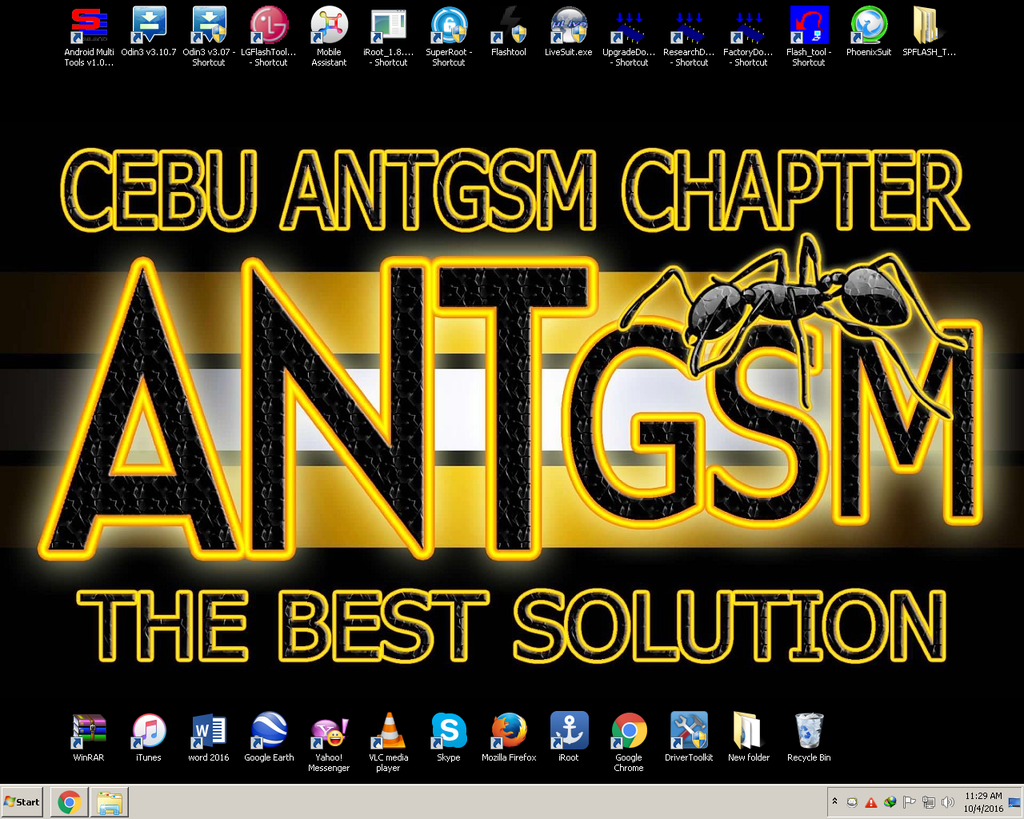1024x819 pixels.
Task: Click the Google Earth shortcut
Action: (x=269, y=732)
